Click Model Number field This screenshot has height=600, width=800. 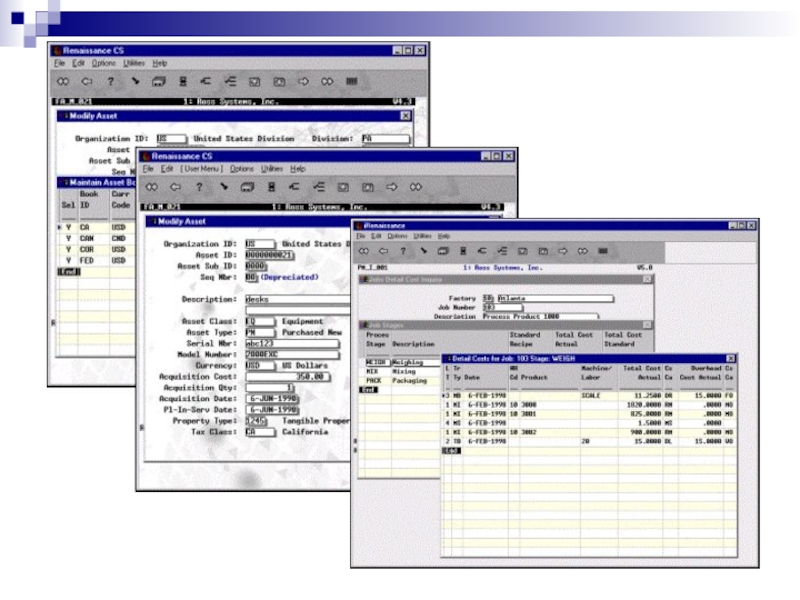[292, 355]
